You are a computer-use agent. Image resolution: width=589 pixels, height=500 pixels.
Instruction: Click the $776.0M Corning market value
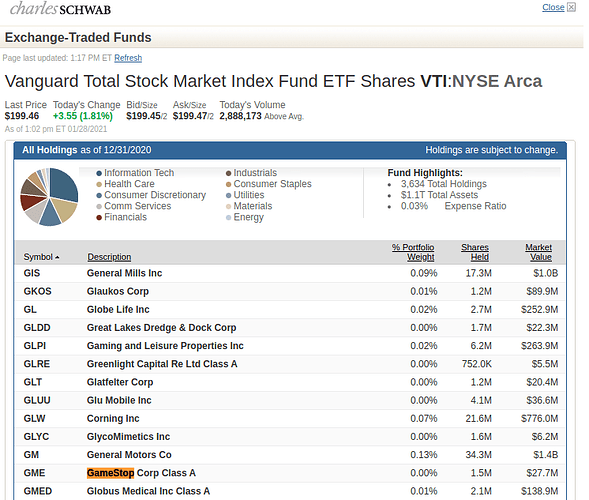(539, 418)
